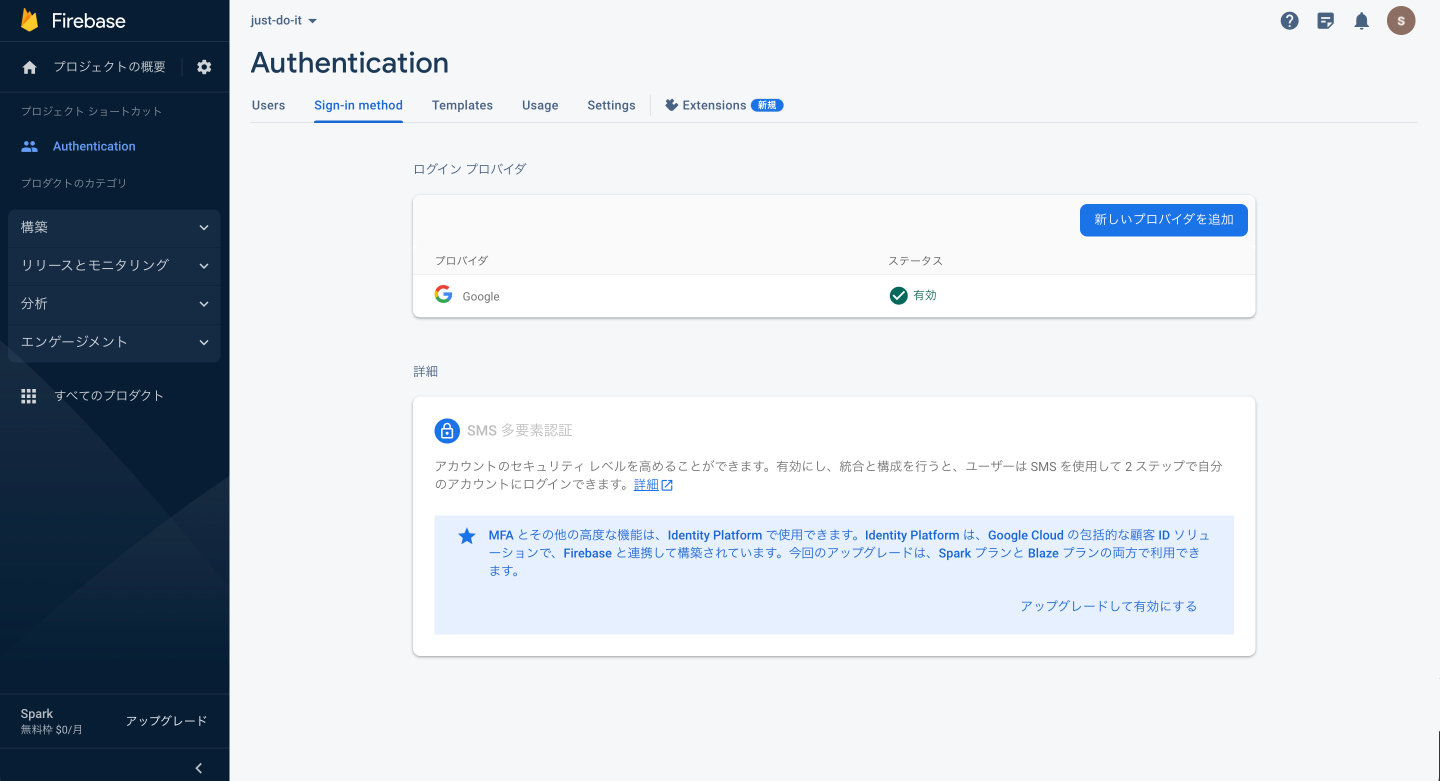
Task: Click the green enabled checkmark status icon
Action: click(899, 295)
